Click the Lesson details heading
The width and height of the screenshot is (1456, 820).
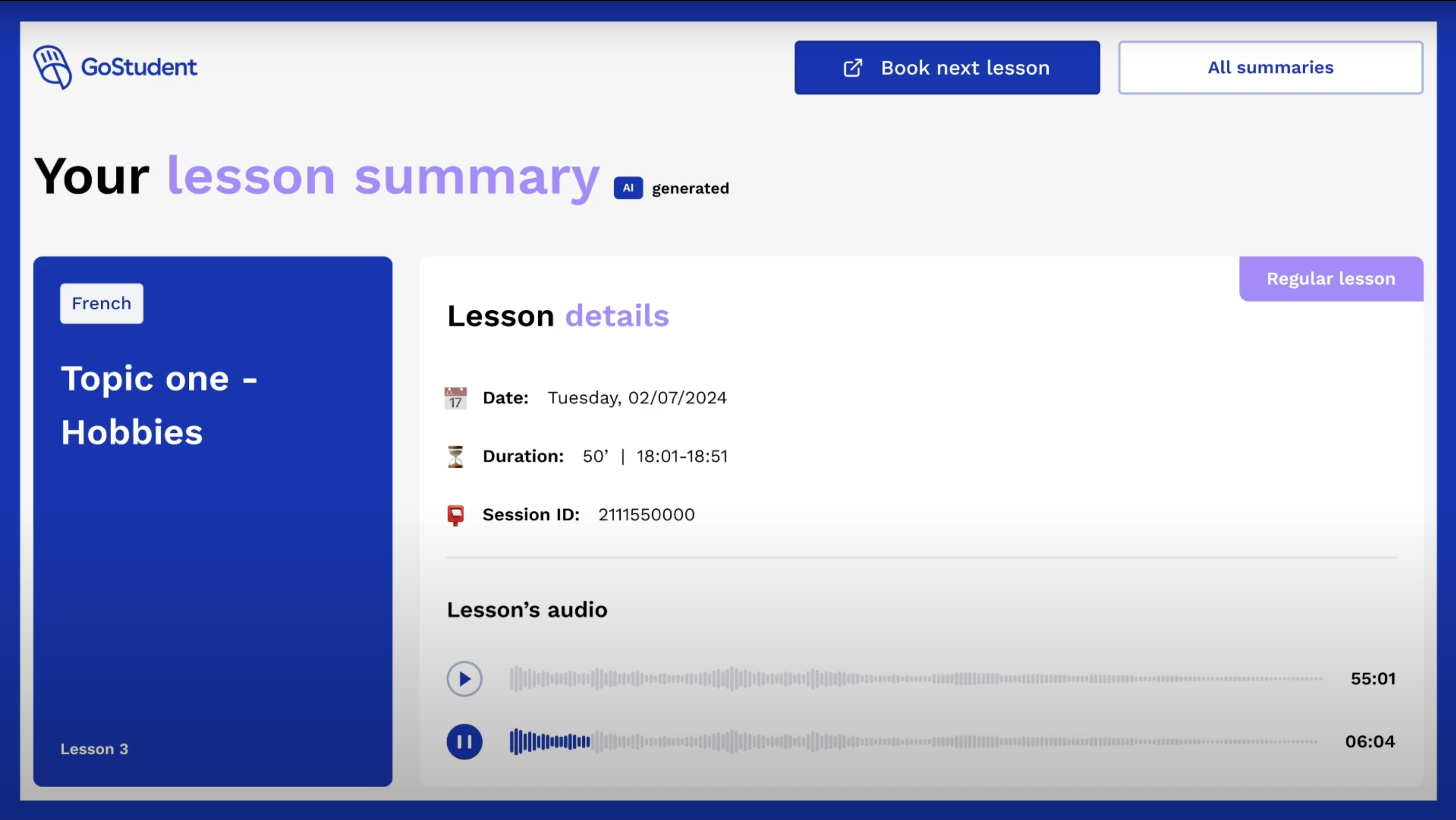point(559,316)
